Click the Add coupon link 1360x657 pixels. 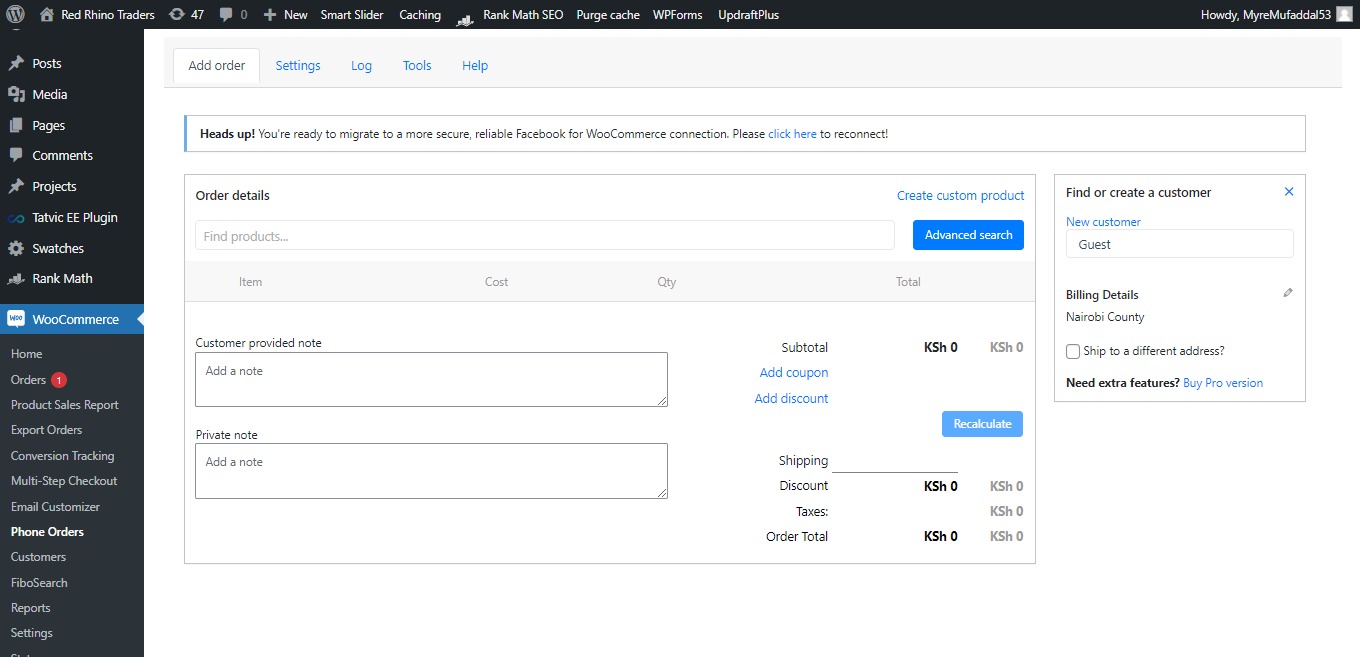point(794,372)
